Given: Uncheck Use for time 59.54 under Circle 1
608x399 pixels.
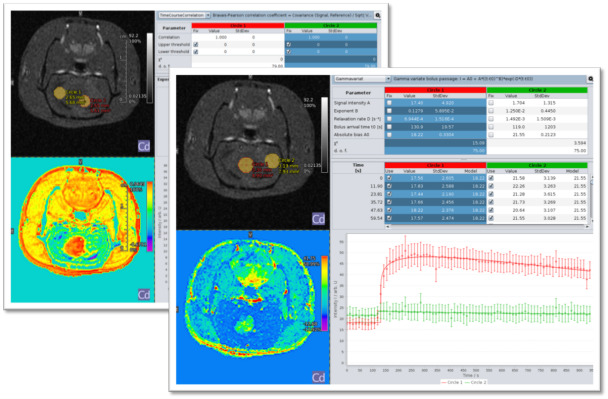Looking at the screenshot, I should (389, 218).
